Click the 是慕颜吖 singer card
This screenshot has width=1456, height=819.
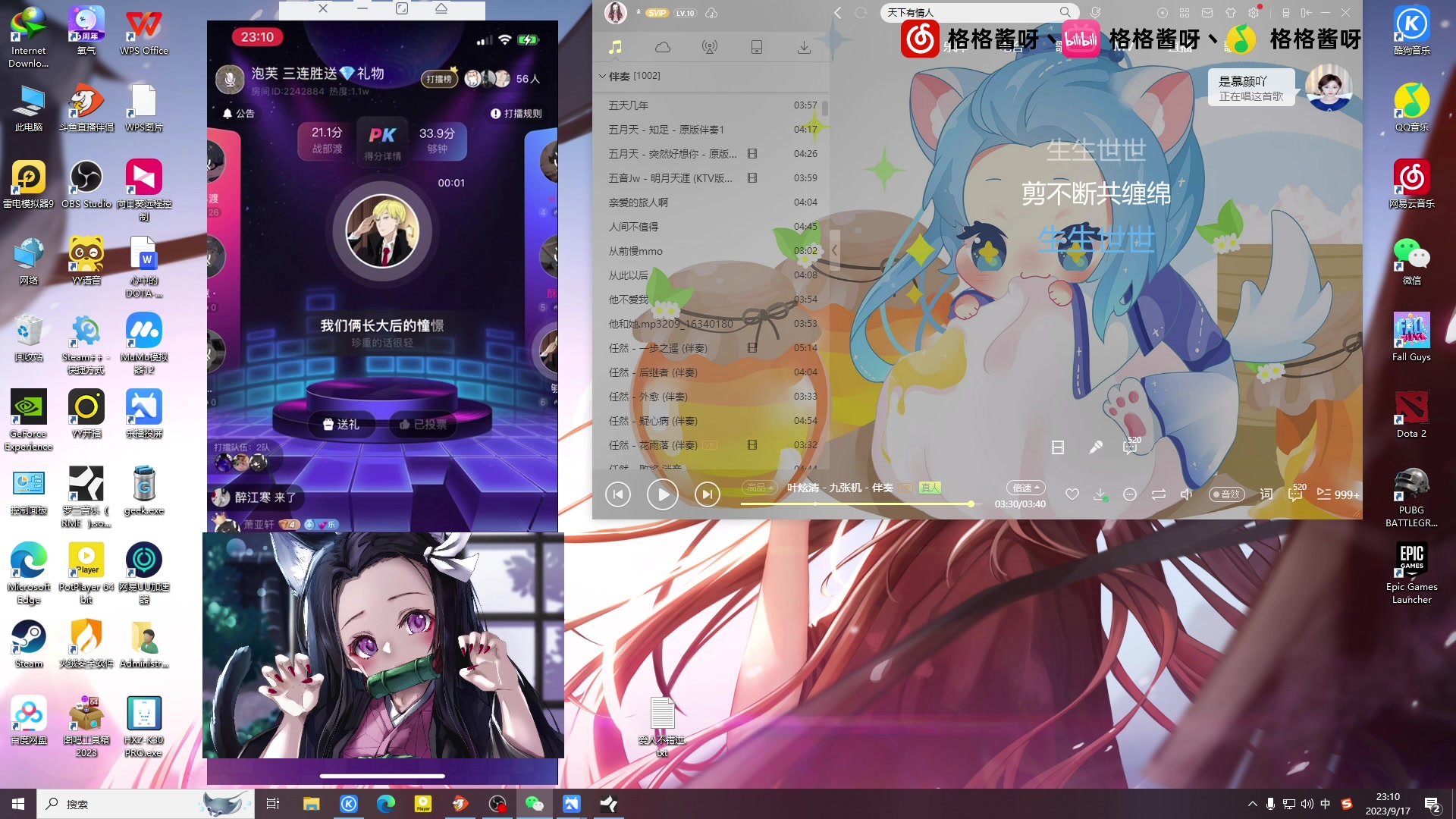point(1251,88)
